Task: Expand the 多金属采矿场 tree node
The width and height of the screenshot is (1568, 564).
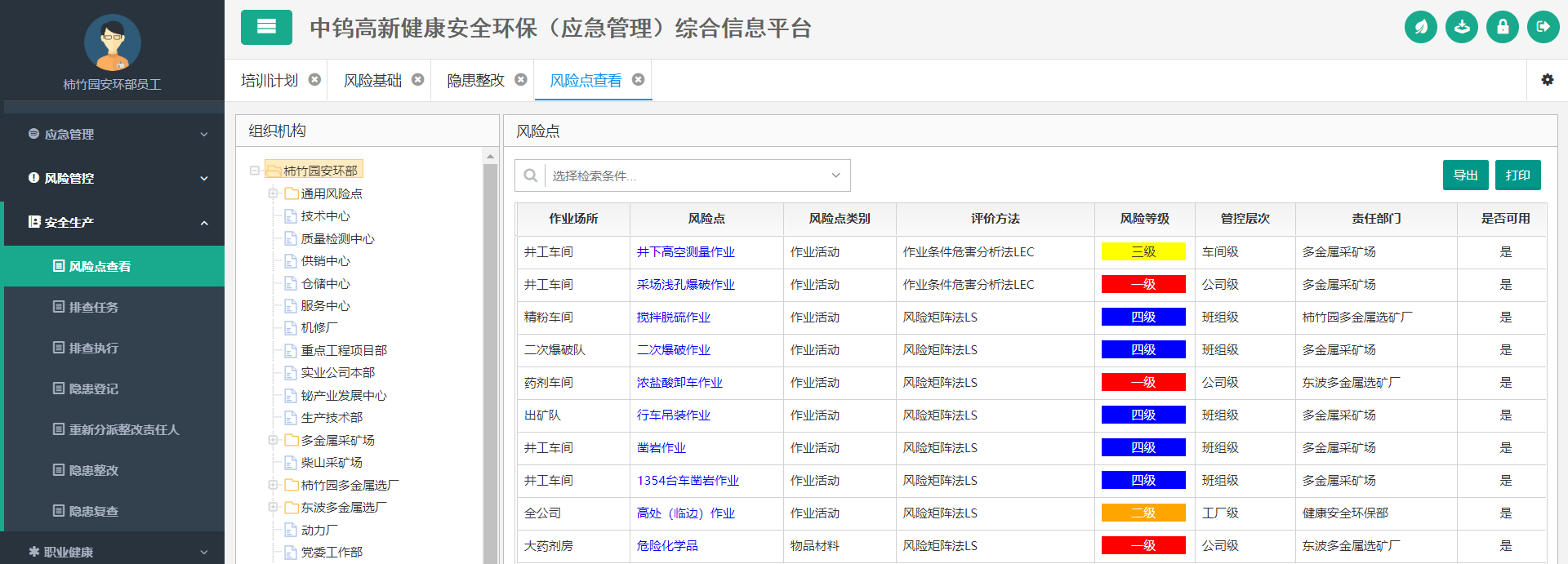Action: [273, 440]
